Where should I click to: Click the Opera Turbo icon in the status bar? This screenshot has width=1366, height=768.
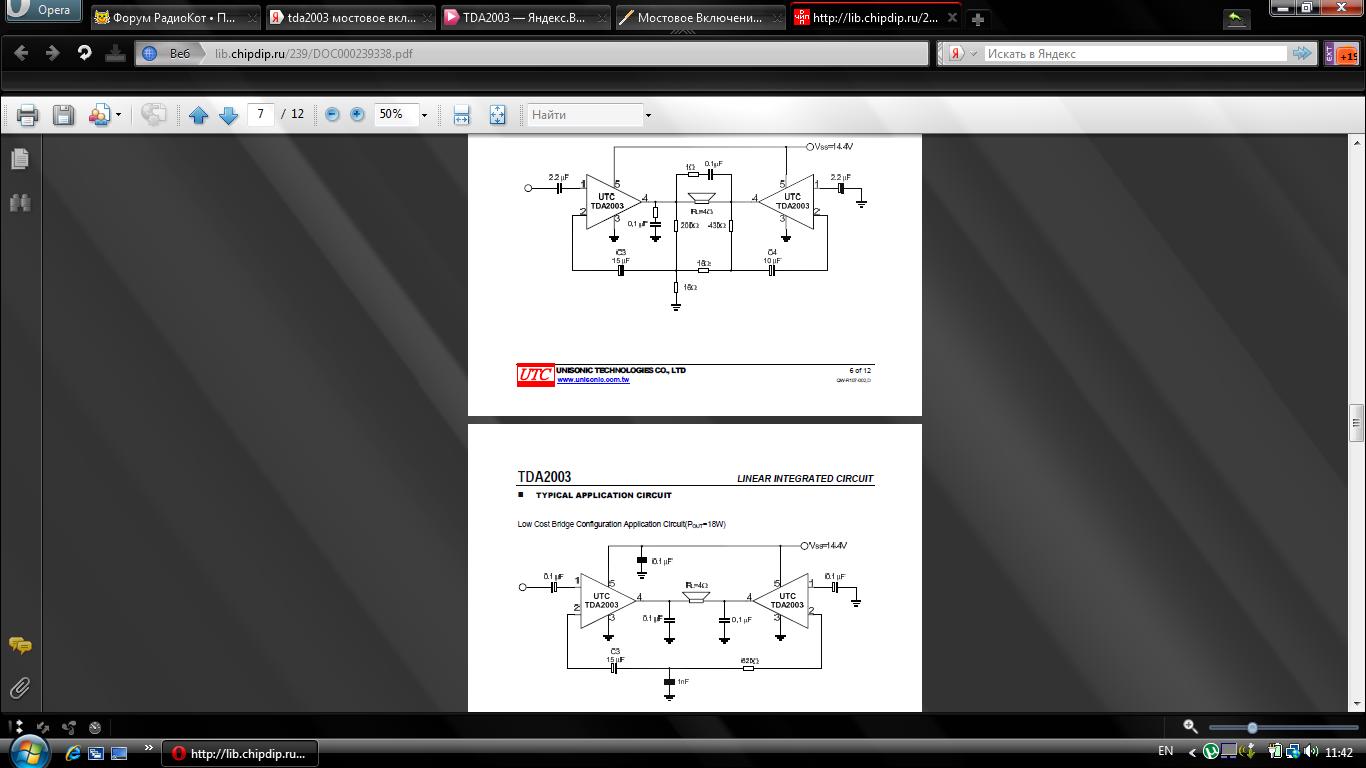94,728
